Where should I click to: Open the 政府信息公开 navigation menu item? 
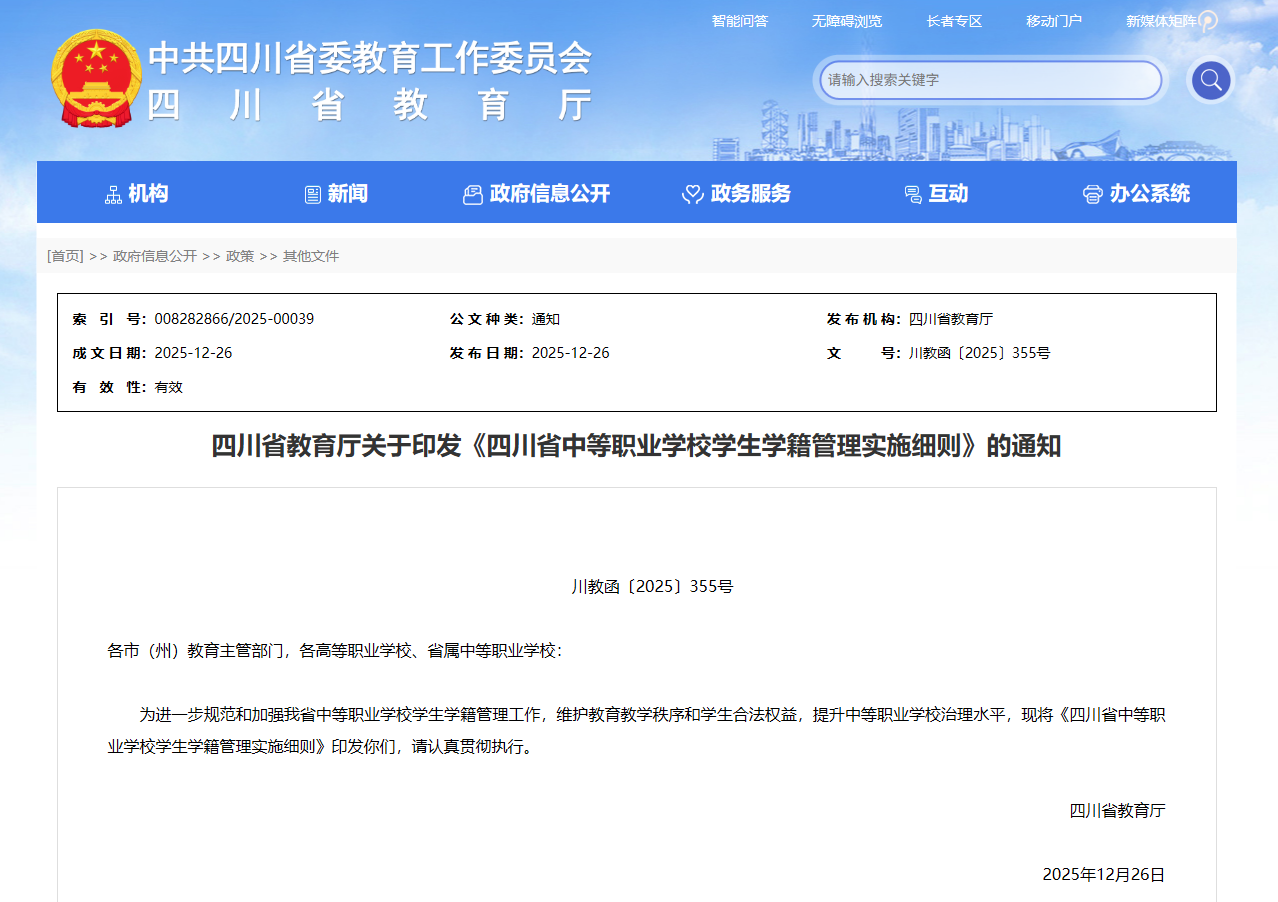tap(536, 194)
